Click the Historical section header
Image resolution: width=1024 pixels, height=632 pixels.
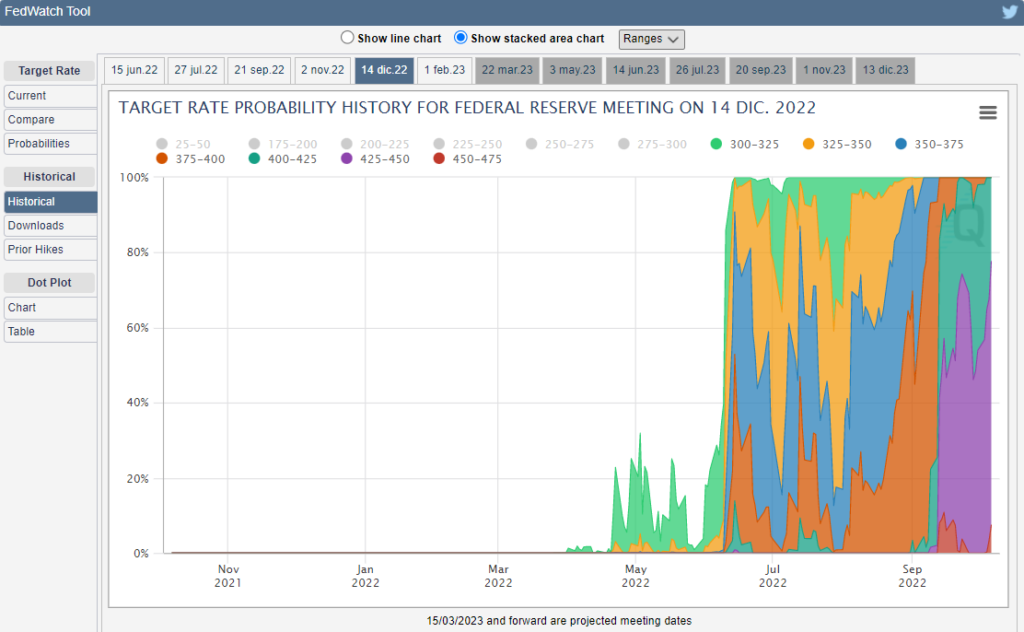pyautogui.click(x=49, y=177)
